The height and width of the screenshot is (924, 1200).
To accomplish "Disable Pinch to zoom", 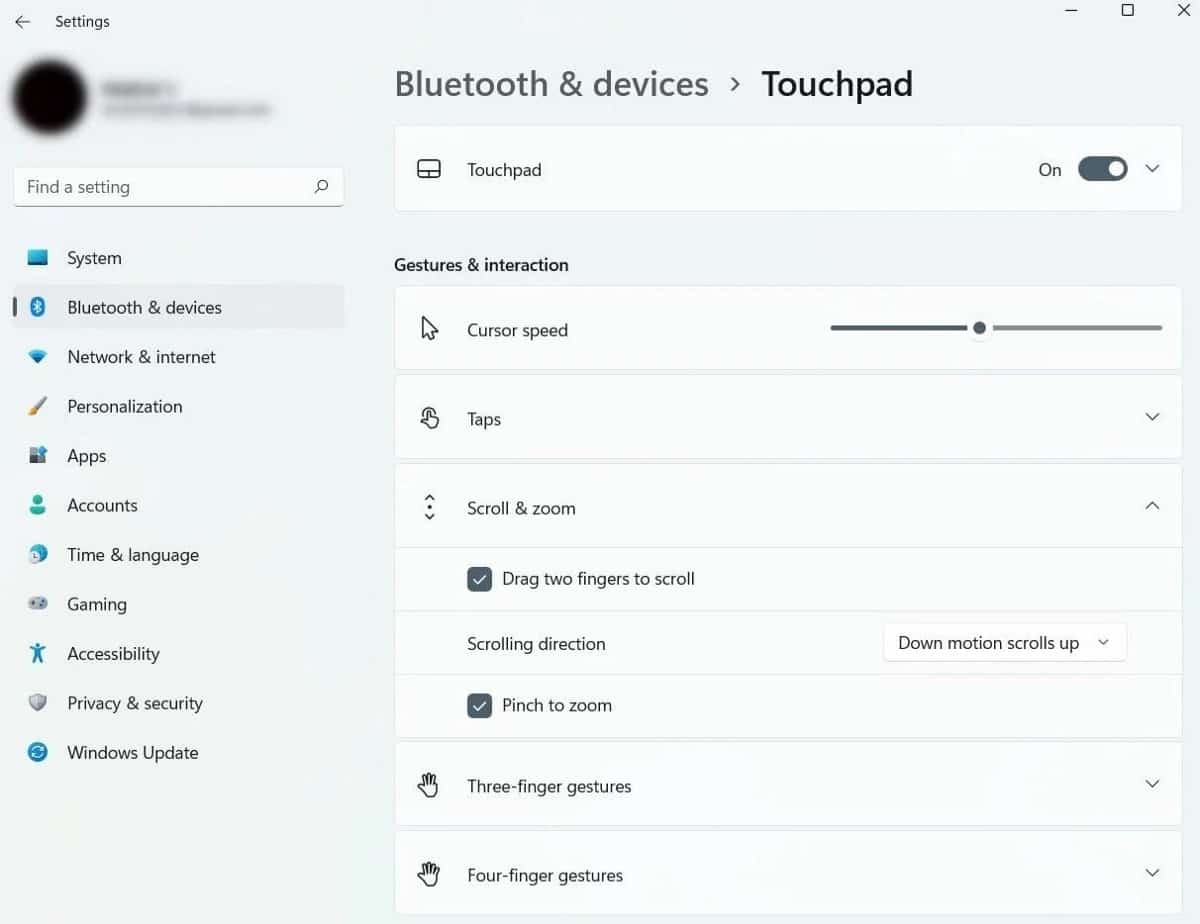I will 480,705.
